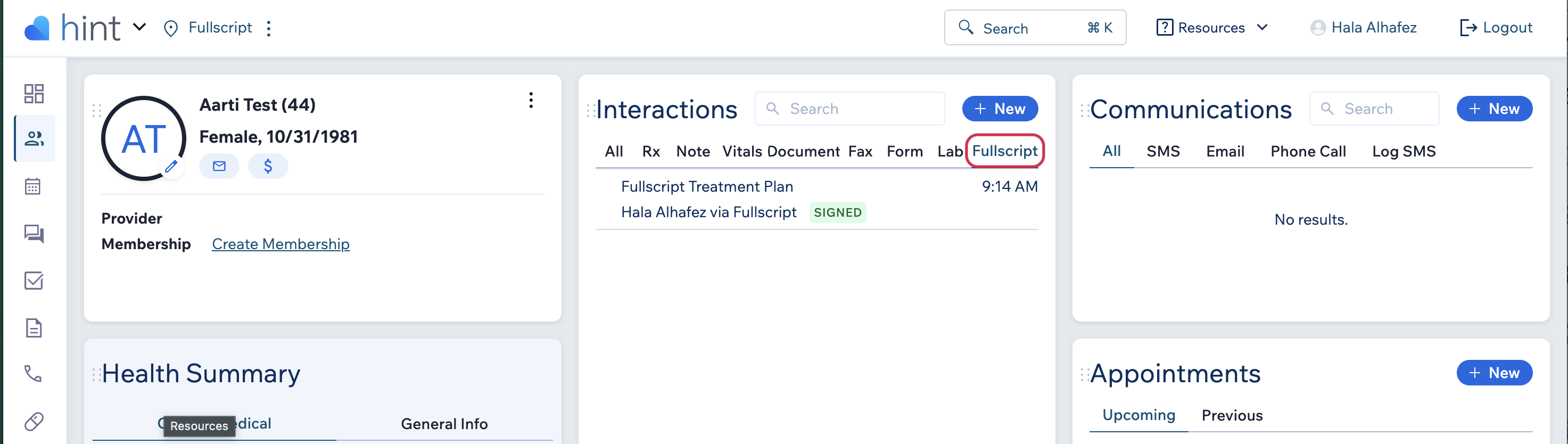Open patient card three-dot options menu
The width and height of the screenshot is (1568, 444).
click(x=531, y=100)
